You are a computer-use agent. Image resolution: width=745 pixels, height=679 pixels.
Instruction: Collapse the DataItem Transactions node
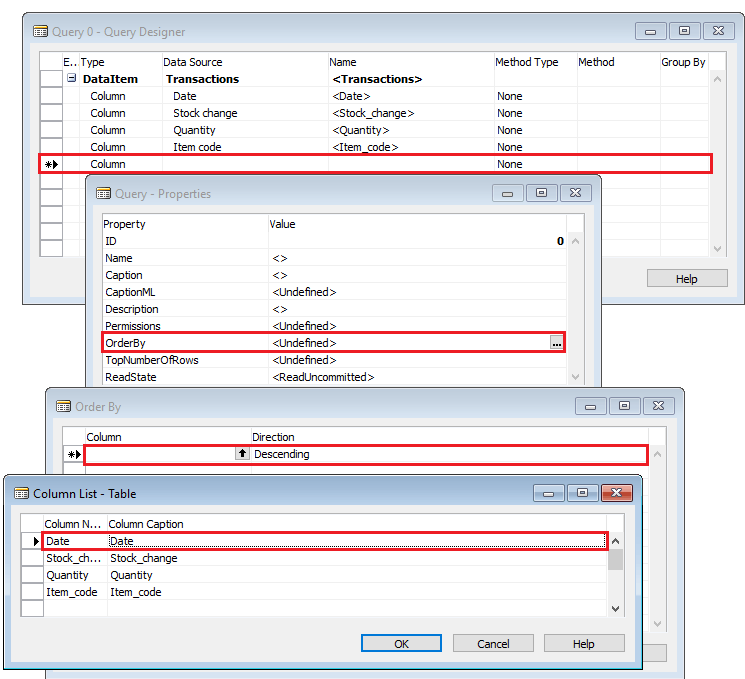(71, 79)
